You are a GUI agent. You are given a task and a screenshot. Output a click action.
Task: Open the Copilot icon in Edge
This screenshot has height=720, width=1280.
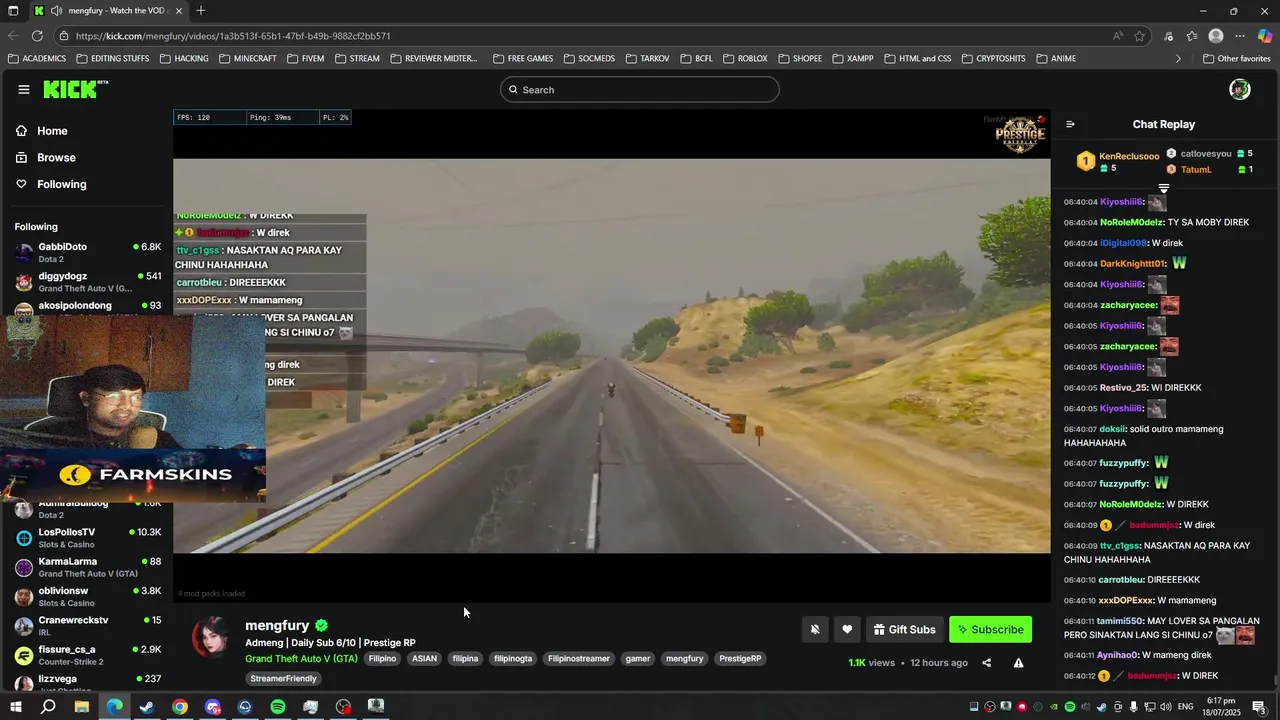coord(1265,36)
